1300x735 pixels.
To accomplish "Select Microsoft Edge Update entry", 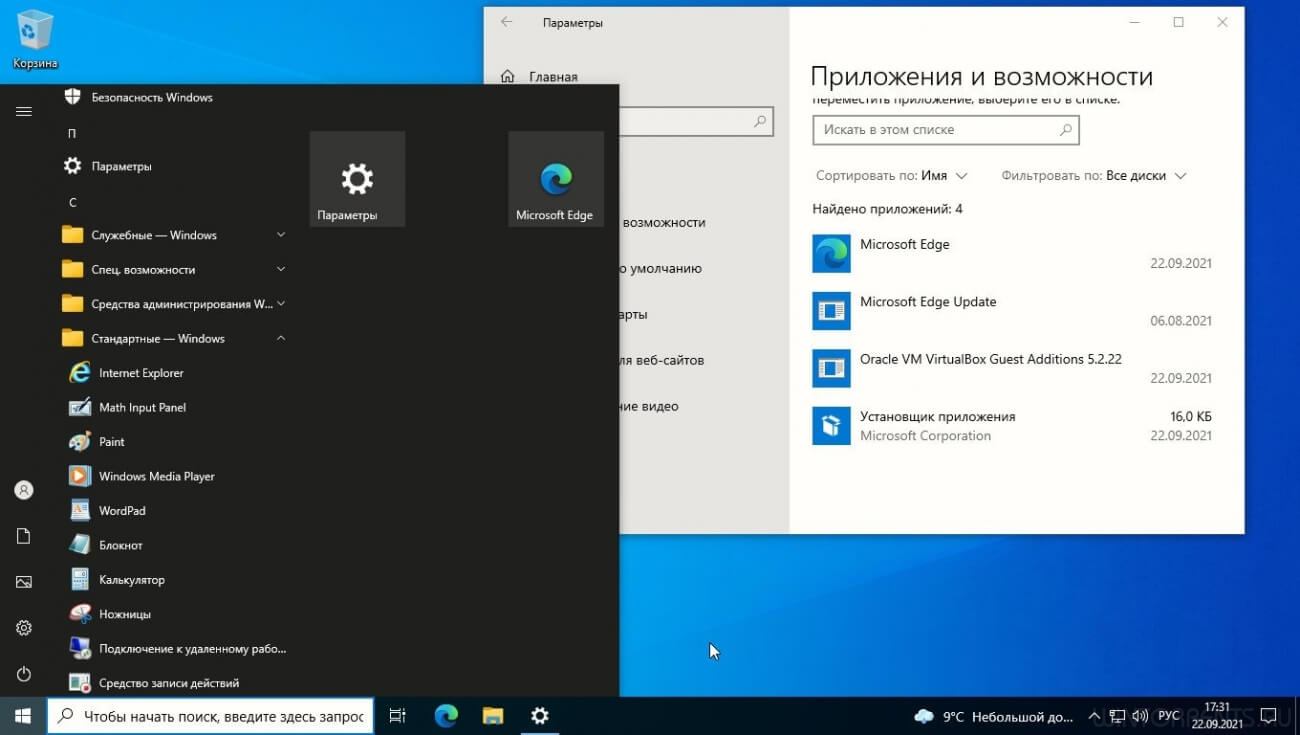I will tap(1012, 311).
